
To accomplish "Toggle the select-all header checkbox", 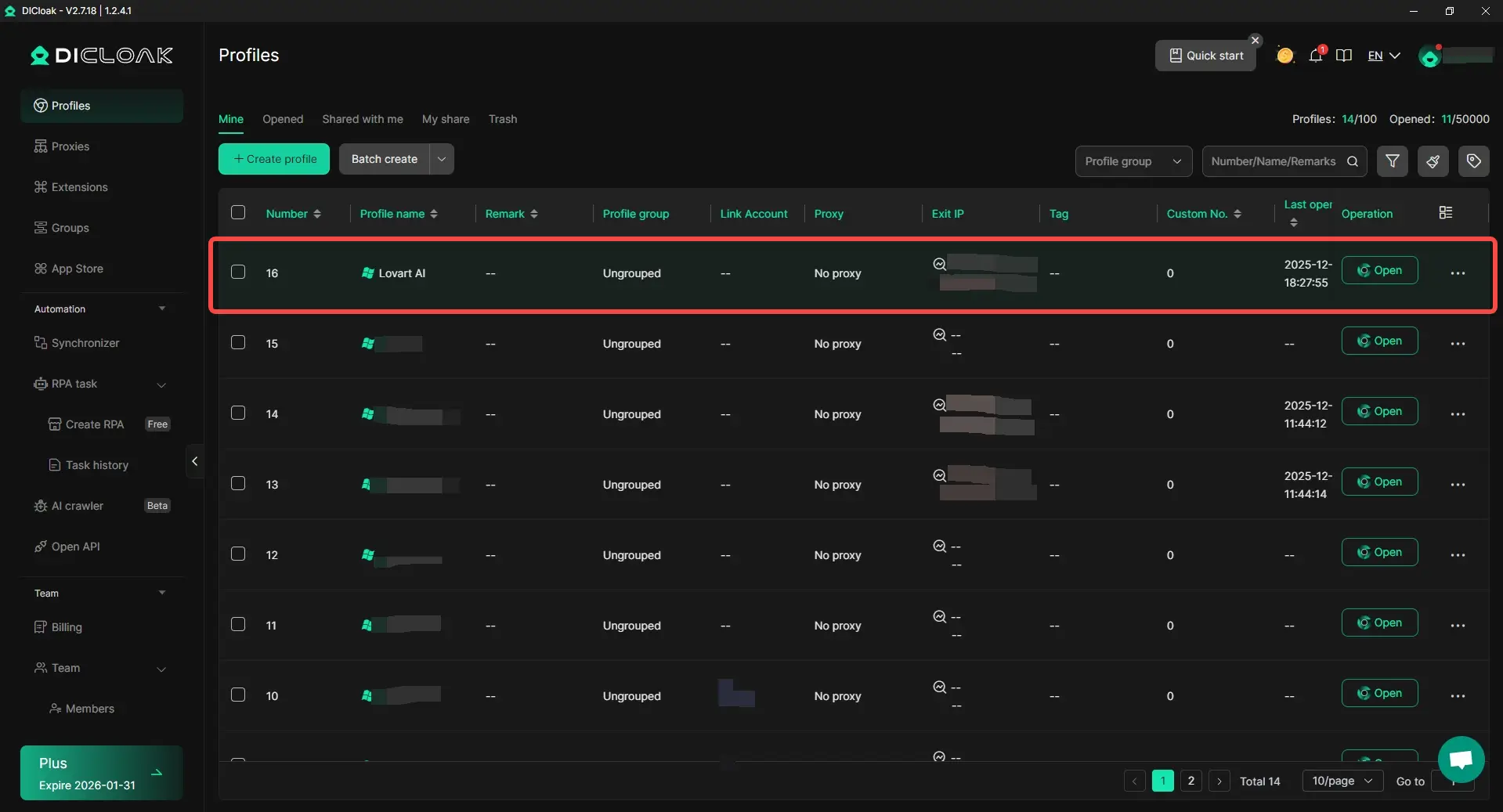I will pos(238,212).
